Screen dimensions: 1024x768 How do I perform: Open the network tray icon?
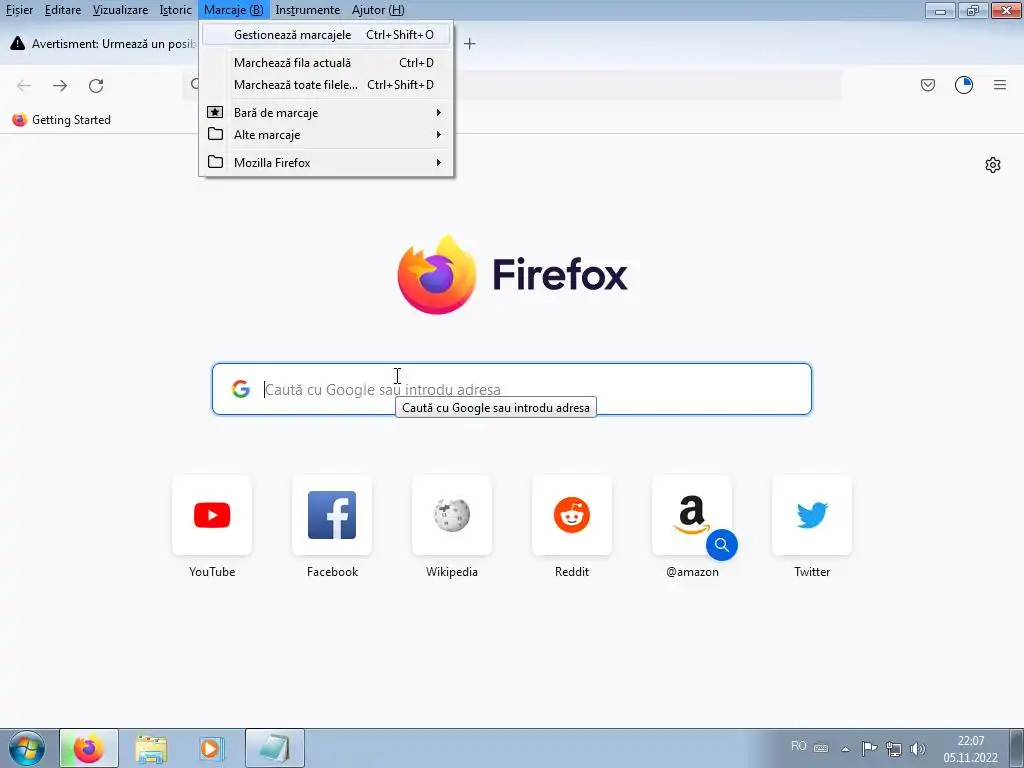tap(893, 748)
